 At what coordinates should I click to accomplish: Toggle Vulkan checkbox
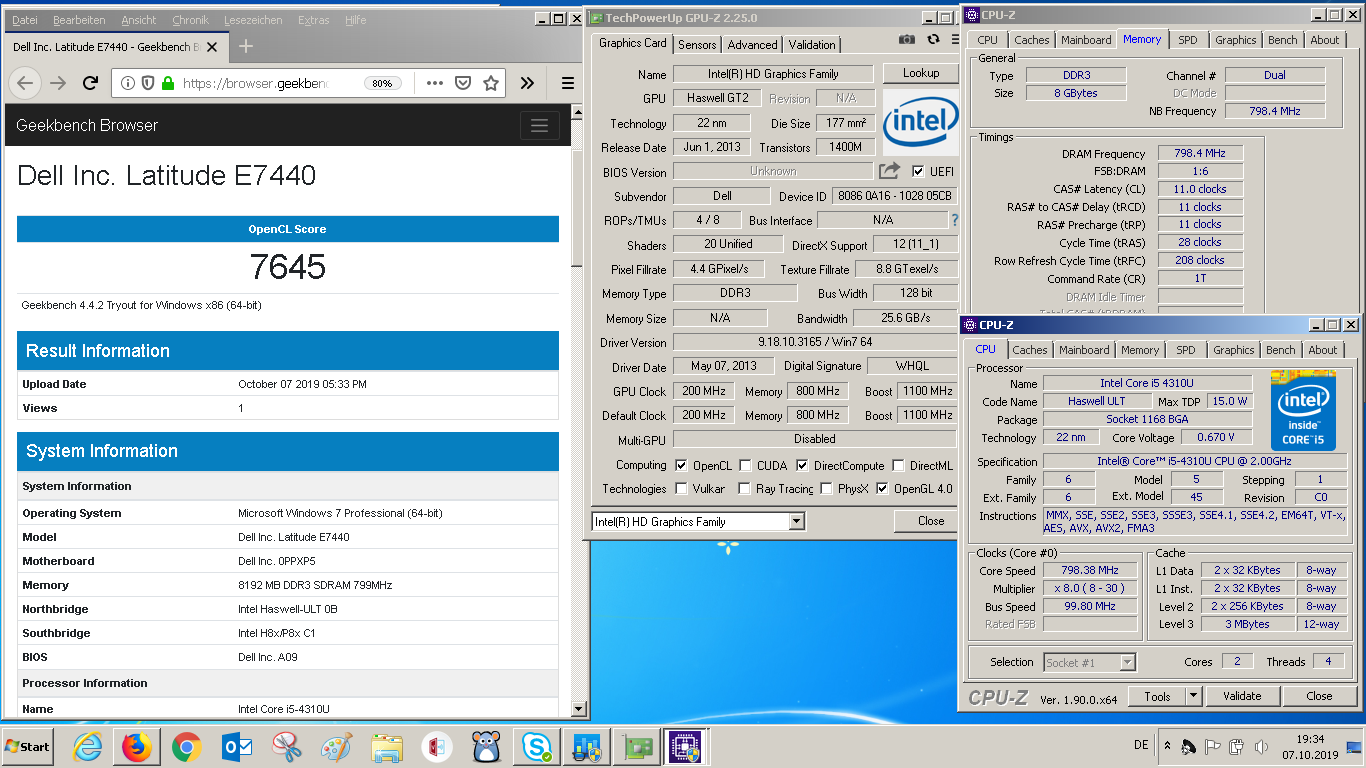[x=681, y=489]
